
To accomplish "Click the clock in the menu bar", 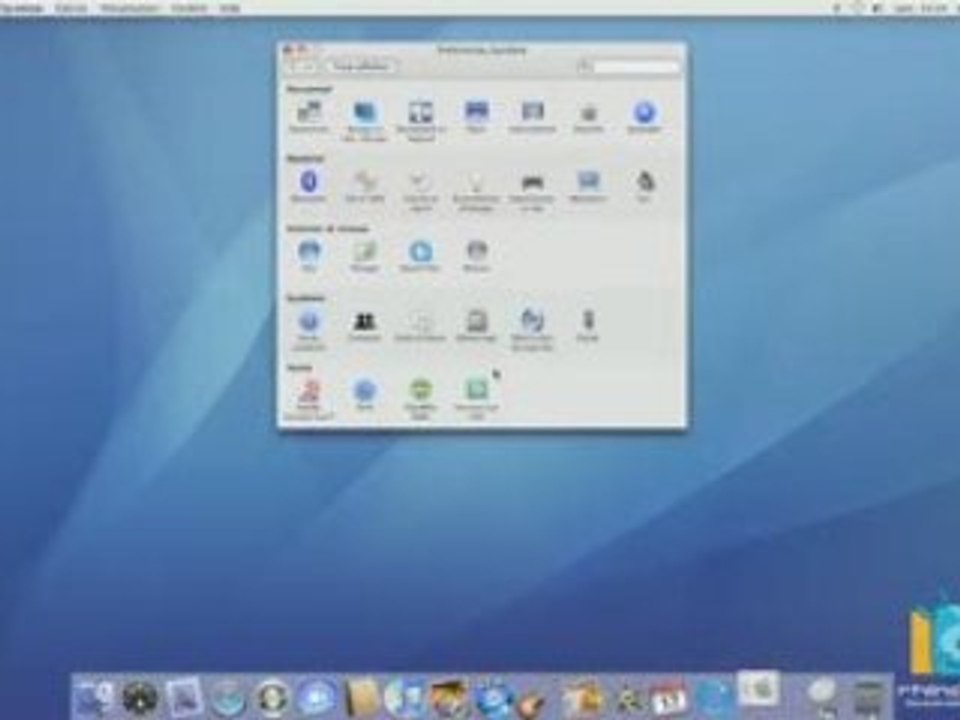I will click(921, 8).
